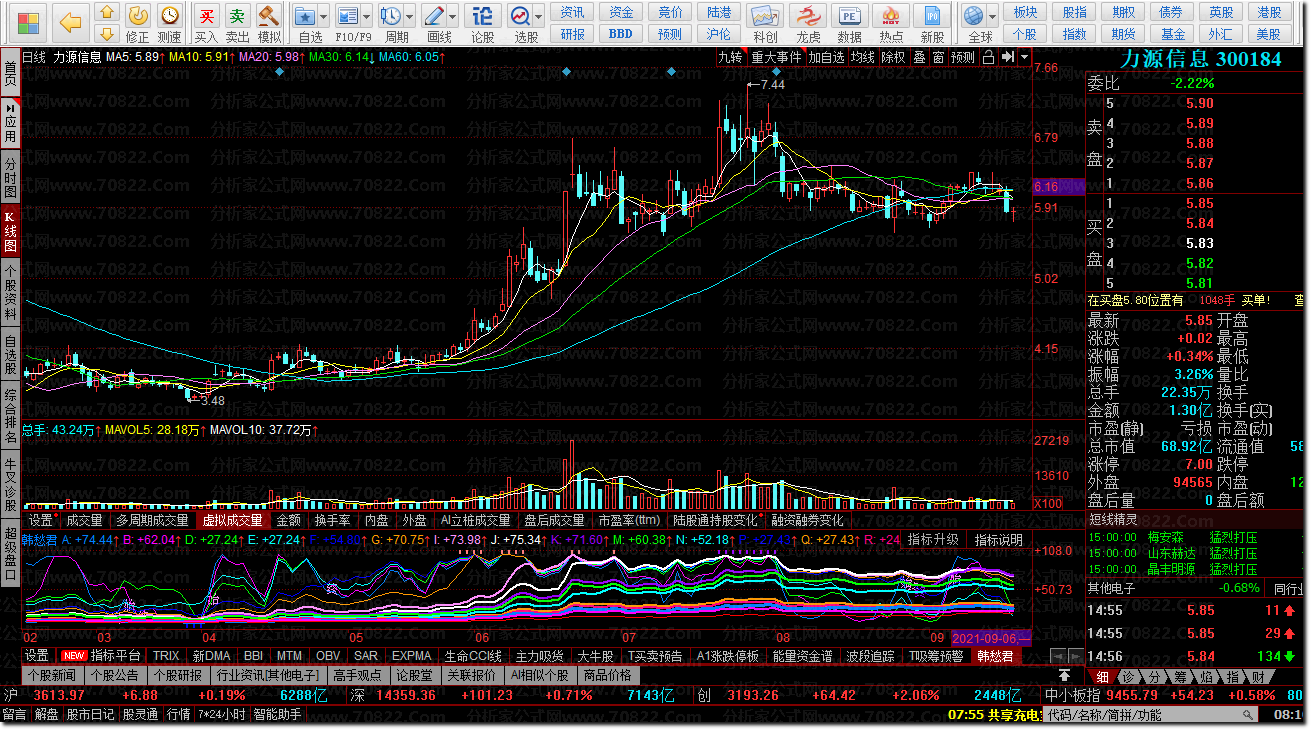Screen dimensions: 1312x730
Task: Toggle the 预测 forecast option above chart
Action: click(x=963, y=57)
